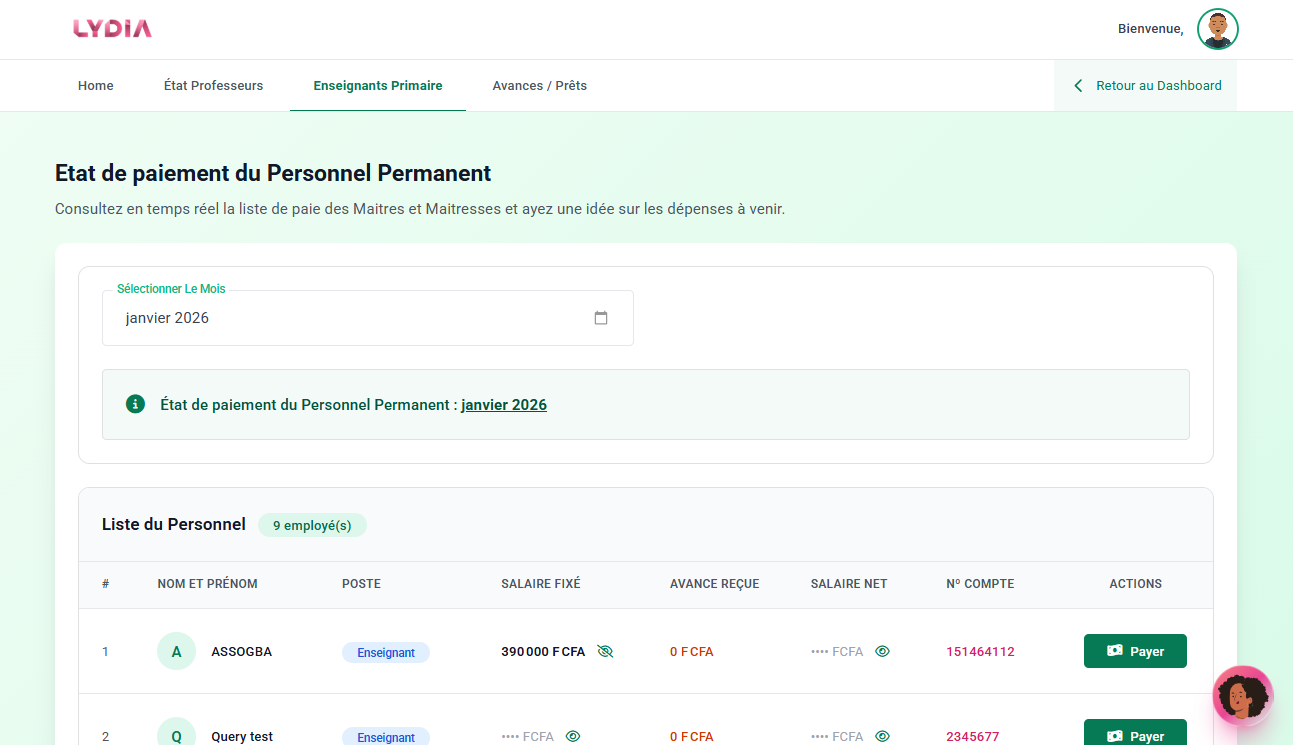Open the calendar picker icon

(601, 318)
